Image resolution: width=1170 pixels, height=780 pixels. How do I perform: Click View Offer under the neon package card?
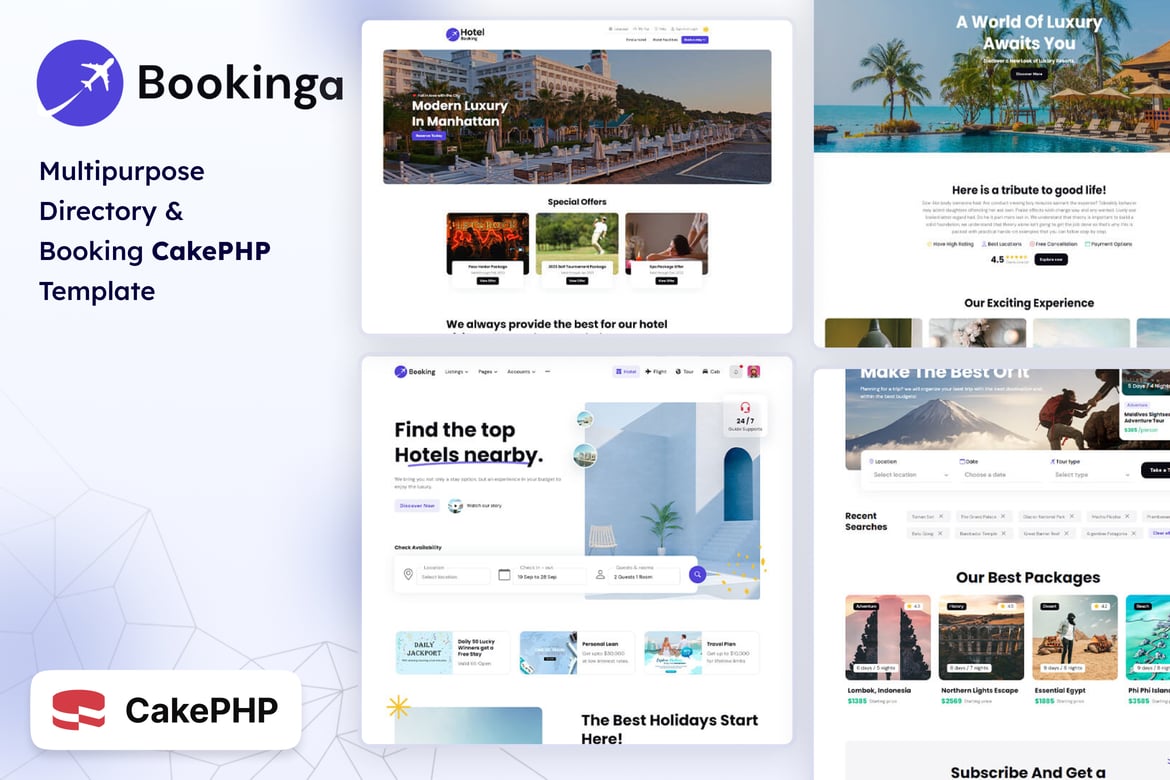pyautogui.click(x=488, y=281)
